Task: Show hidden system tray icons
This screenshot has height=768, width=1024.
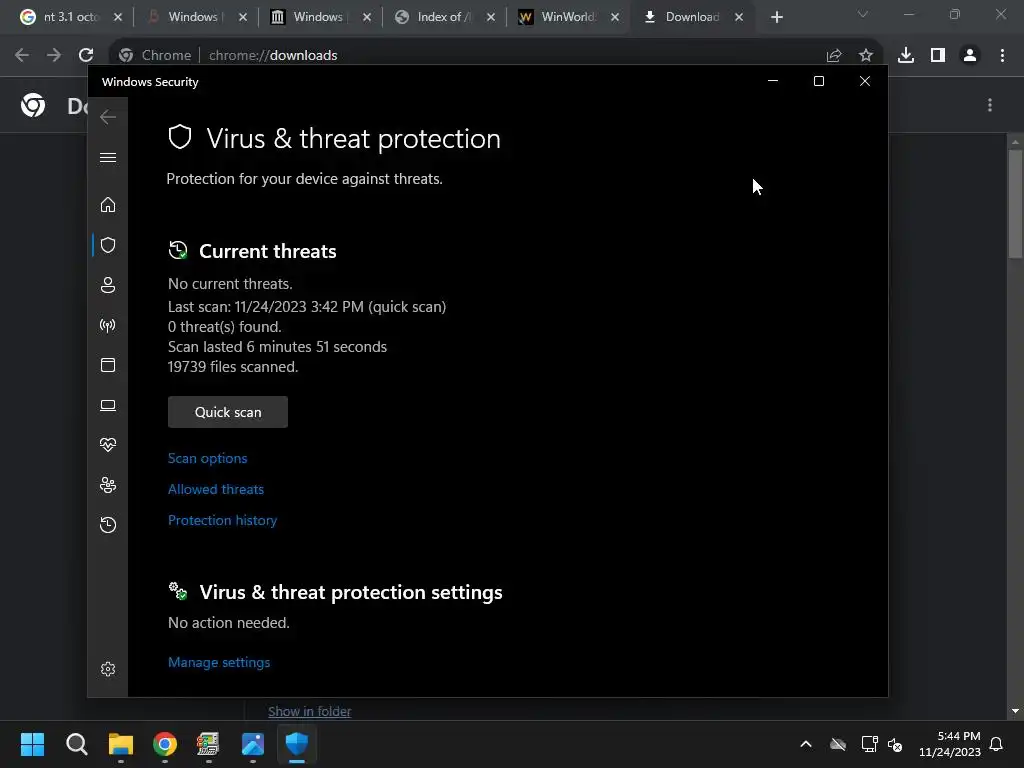Action: [806, 744]
